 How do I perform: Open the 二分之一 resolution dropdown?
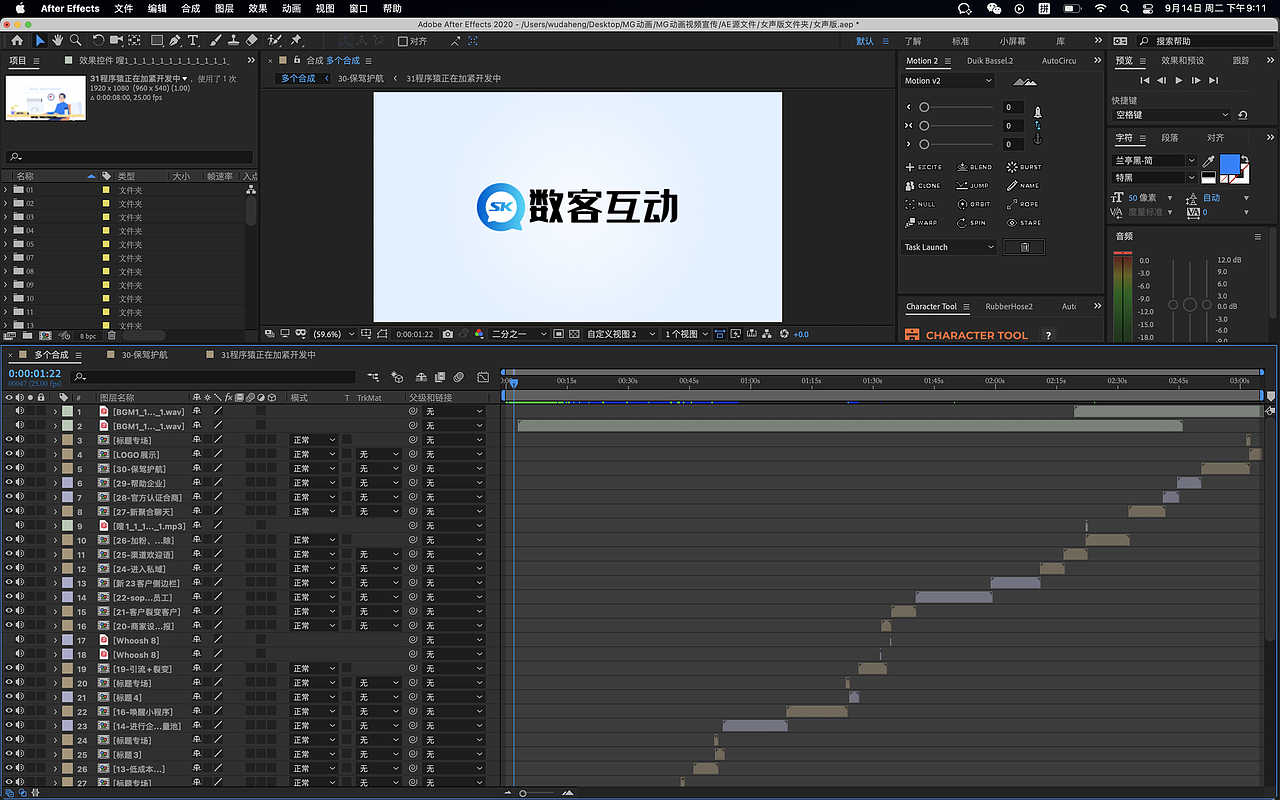pos(520,334)
